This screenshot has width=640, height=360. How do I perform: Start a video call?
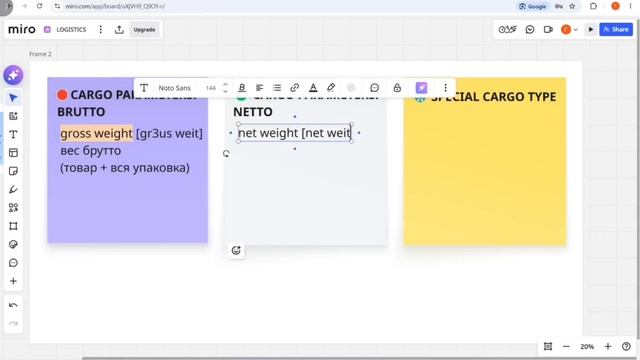point(548,29)
